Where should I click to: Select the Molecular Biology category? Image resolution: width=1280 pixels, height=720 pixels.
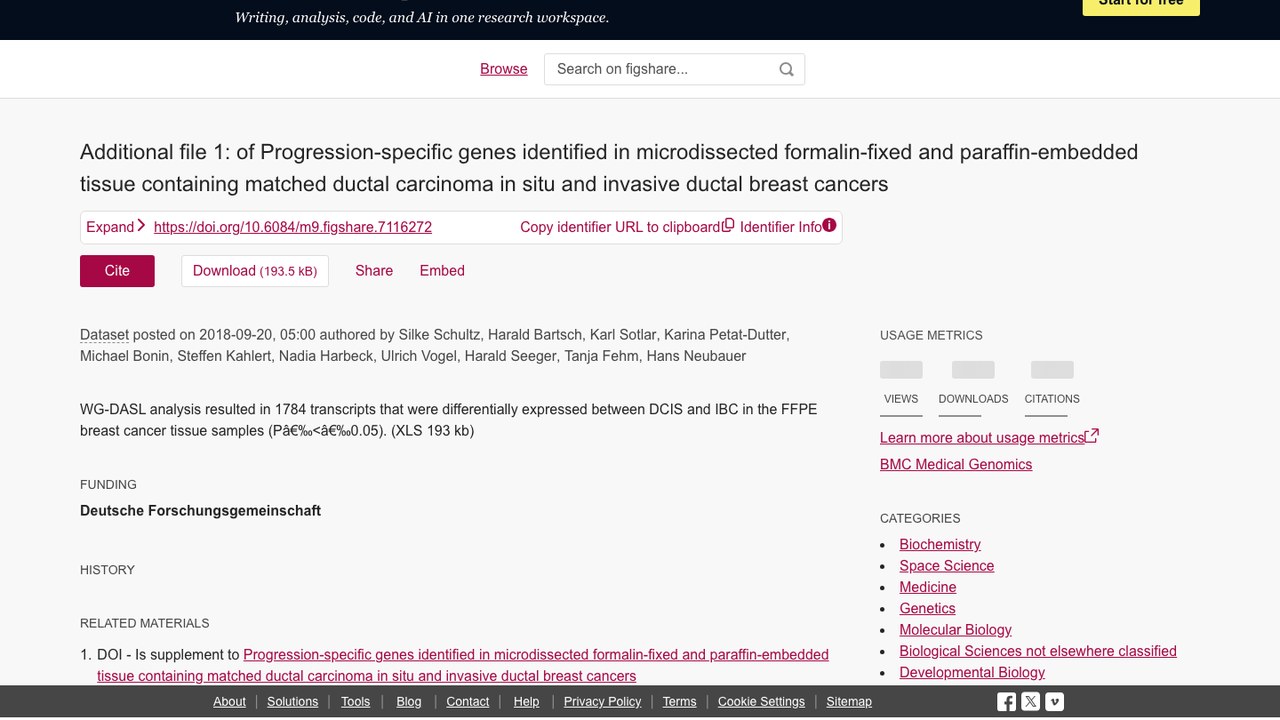pos(955,630)
